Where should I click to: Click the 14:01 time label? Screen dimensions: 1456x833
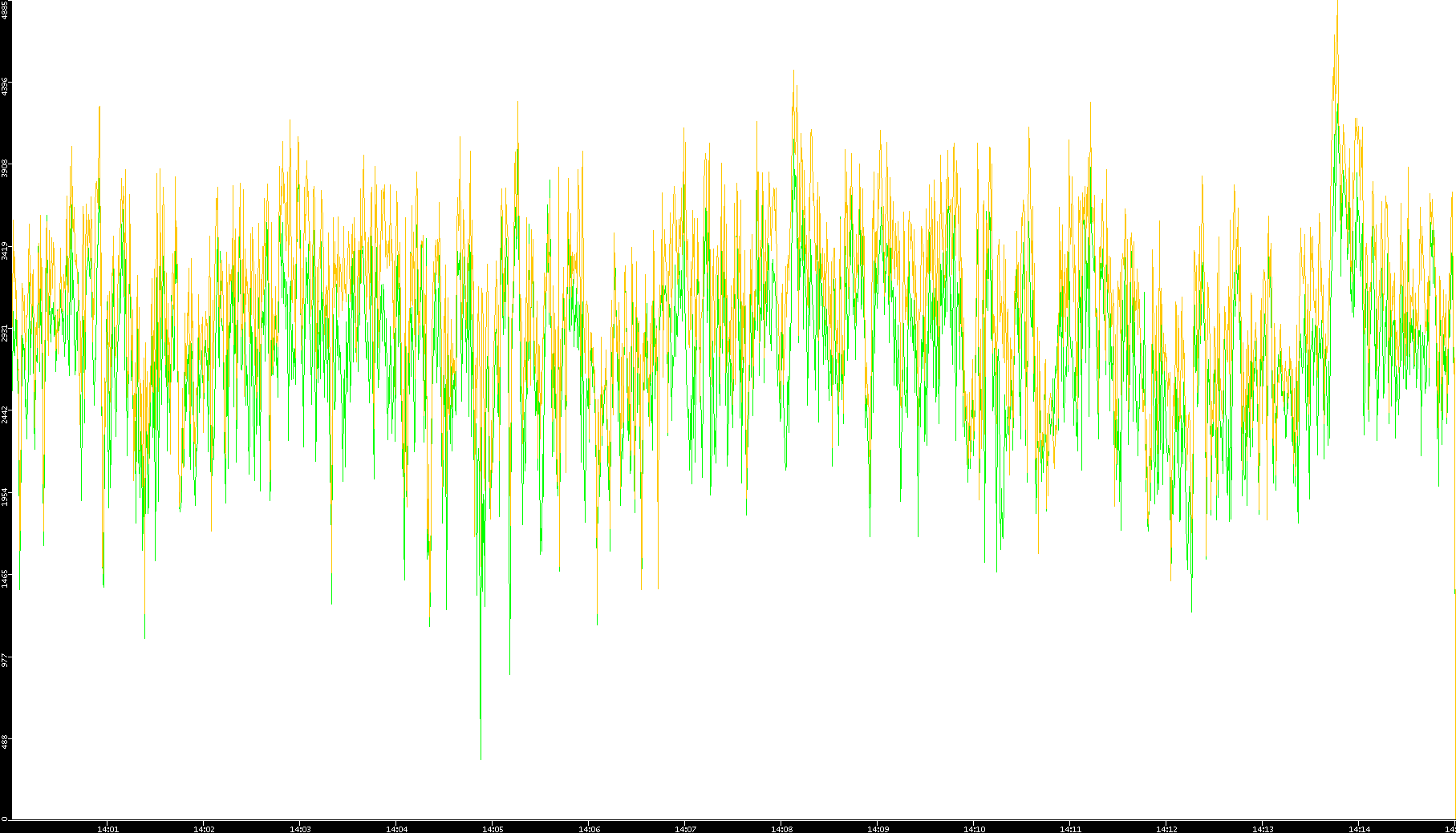[x=107, y=829]
